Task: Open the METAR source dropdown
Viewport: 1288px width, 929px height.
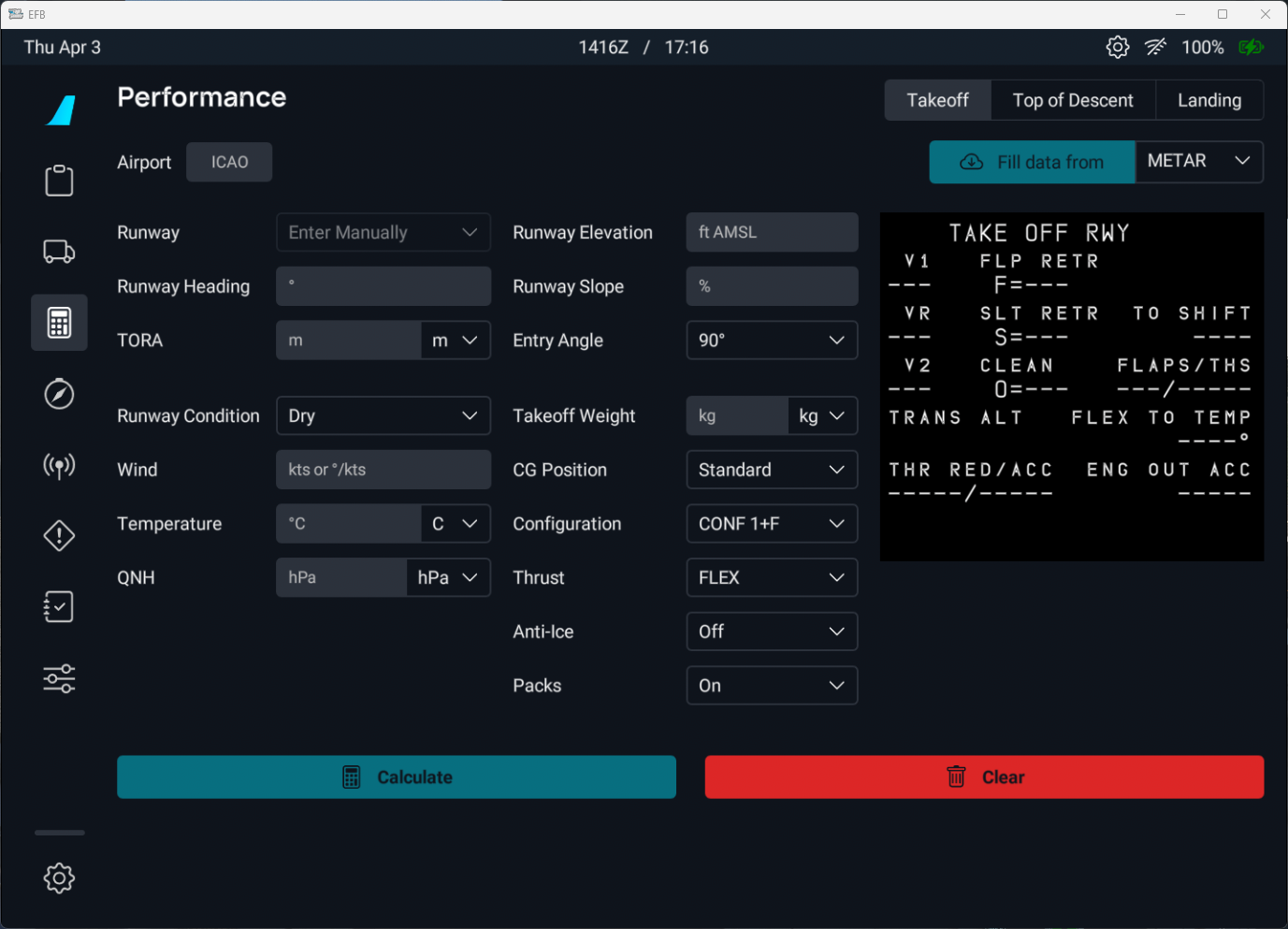Action: 1198,162
